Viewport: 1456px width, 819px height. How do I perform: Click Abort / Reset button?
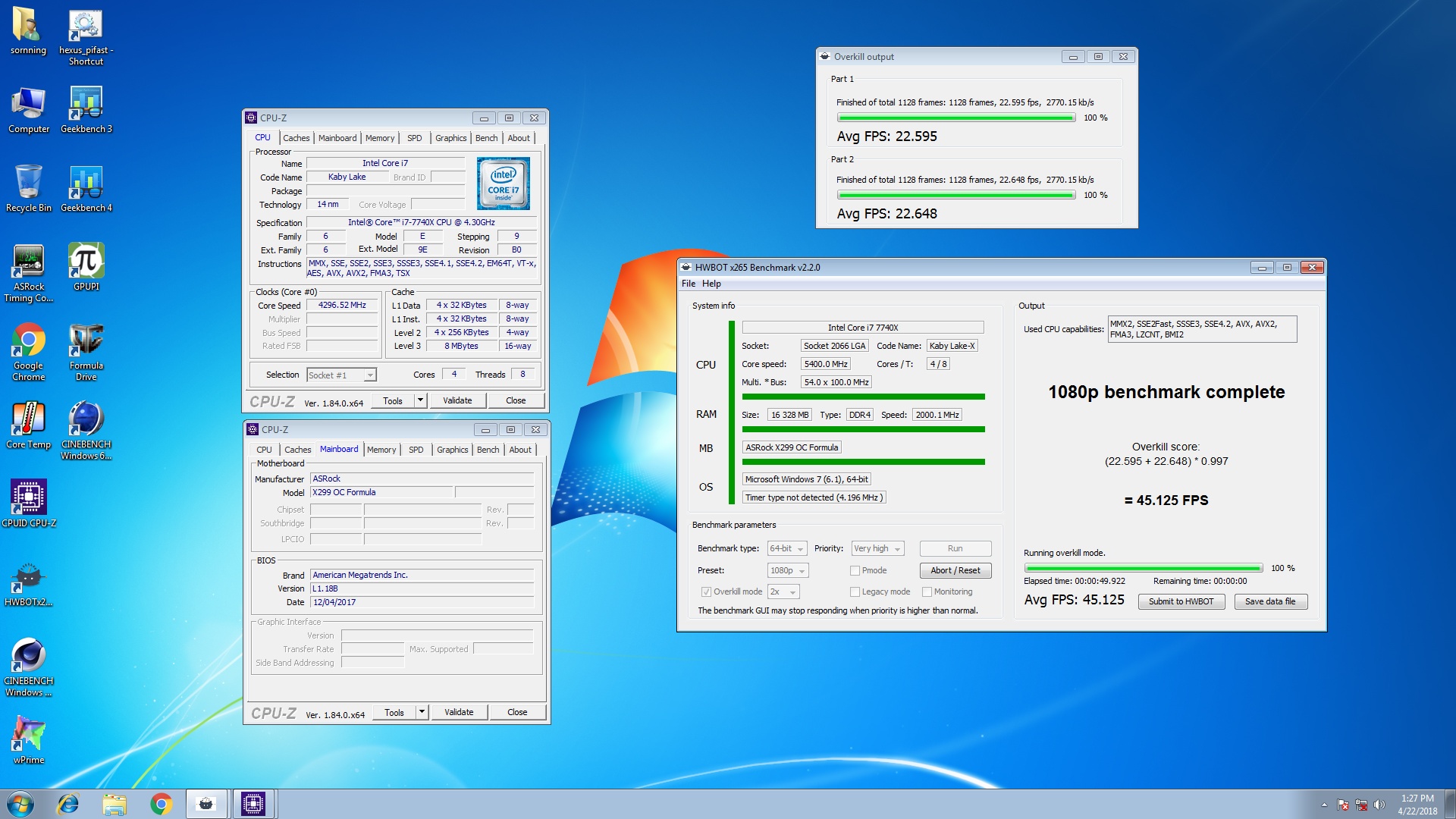tap(955, 570)
